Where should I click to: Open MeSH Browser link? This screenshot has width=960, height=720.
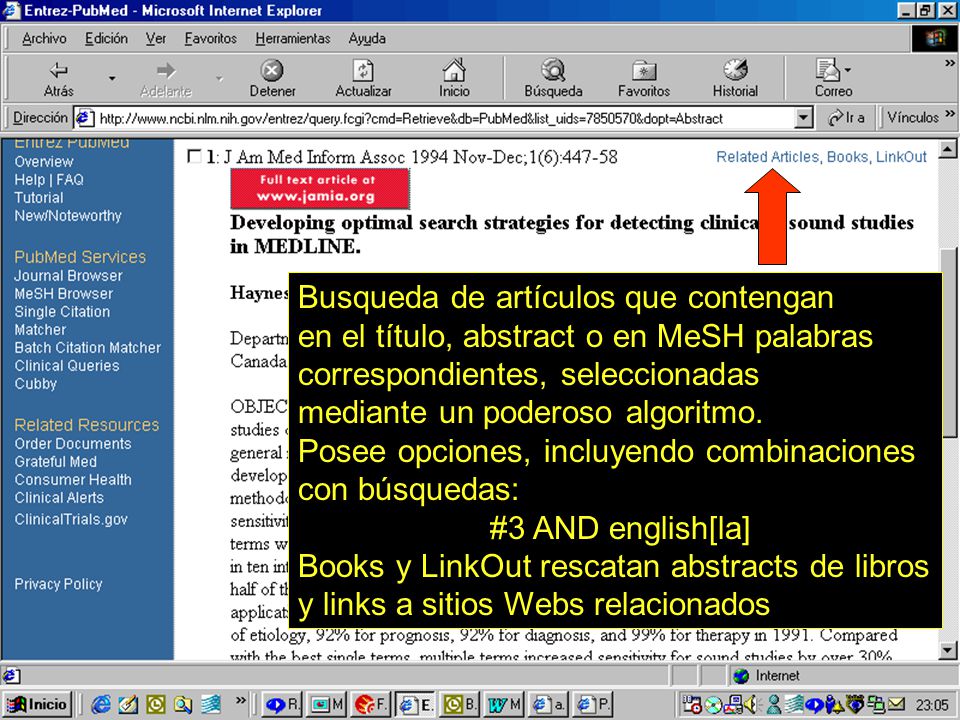64,294
